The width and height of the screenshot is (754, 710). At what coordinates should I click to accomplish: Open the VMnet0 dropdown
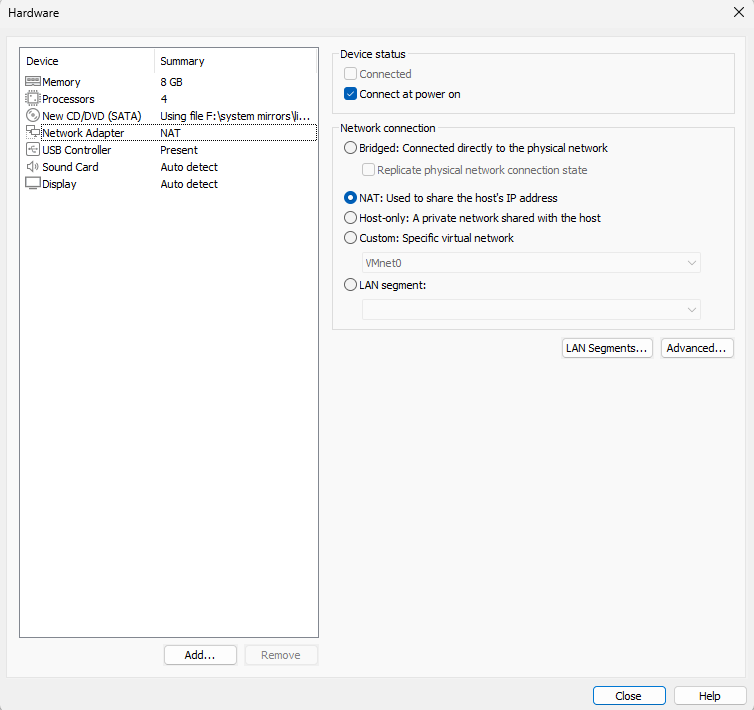tap(531, 263)
